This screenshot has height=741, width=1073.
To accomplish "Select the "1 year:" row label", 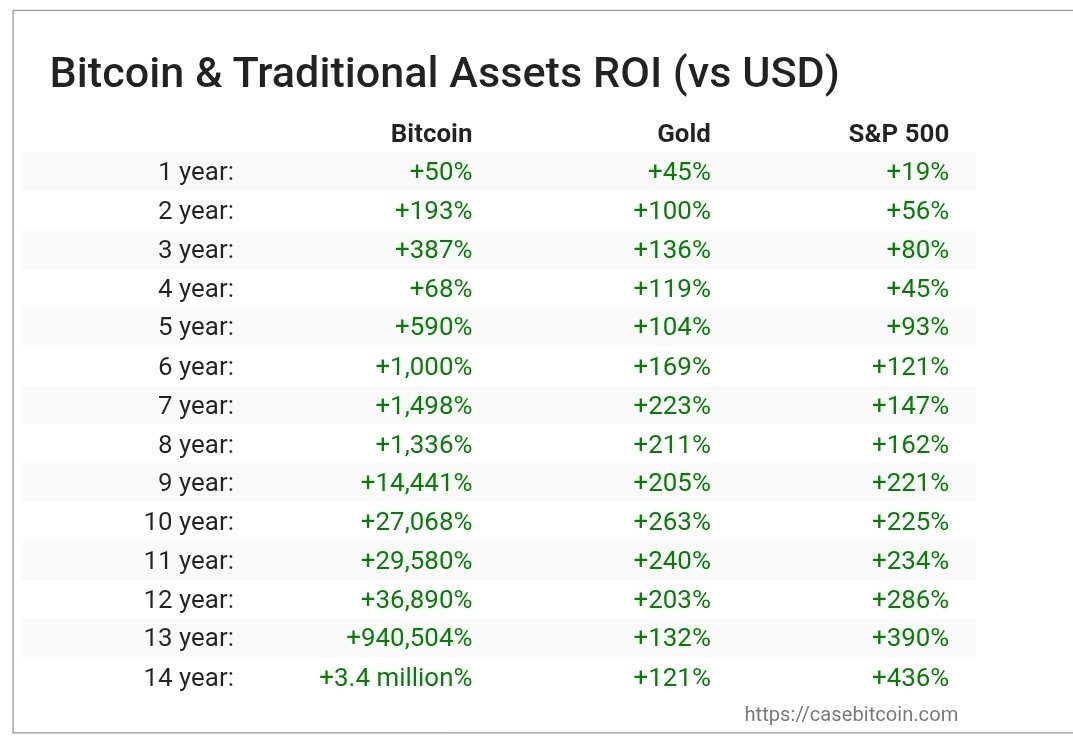I will click(196, 172).
